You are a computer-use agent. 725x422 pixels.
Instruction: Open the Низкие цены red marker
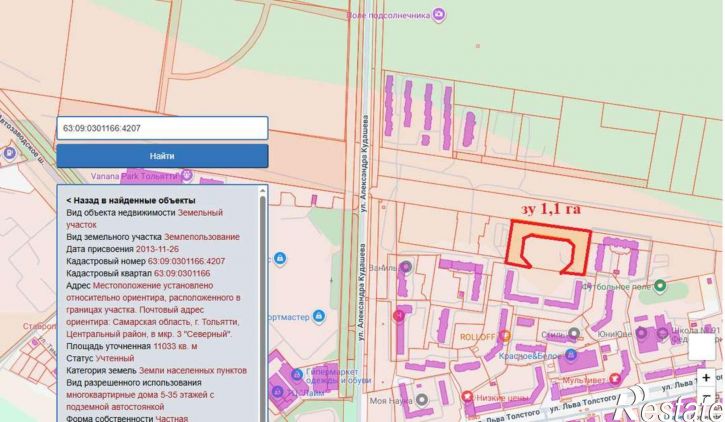(467, 397)
